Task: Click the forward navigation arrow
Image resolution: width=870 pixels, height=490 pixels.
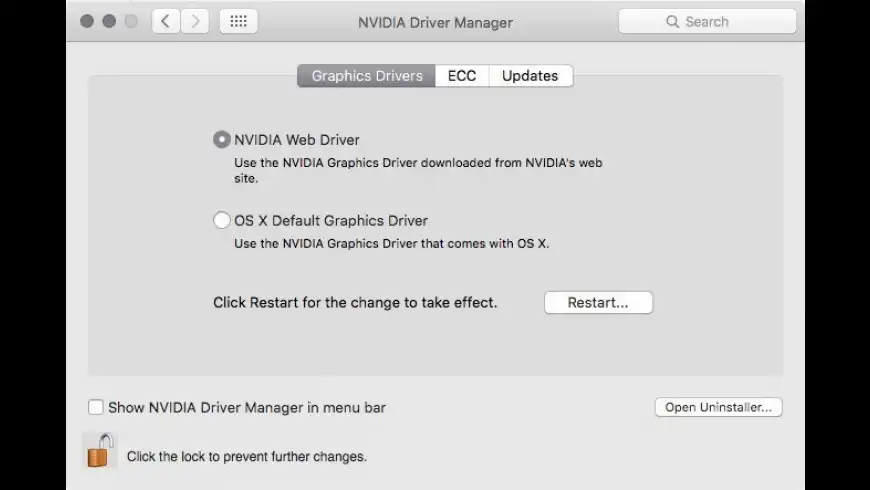Action: (x=194, y=21)
